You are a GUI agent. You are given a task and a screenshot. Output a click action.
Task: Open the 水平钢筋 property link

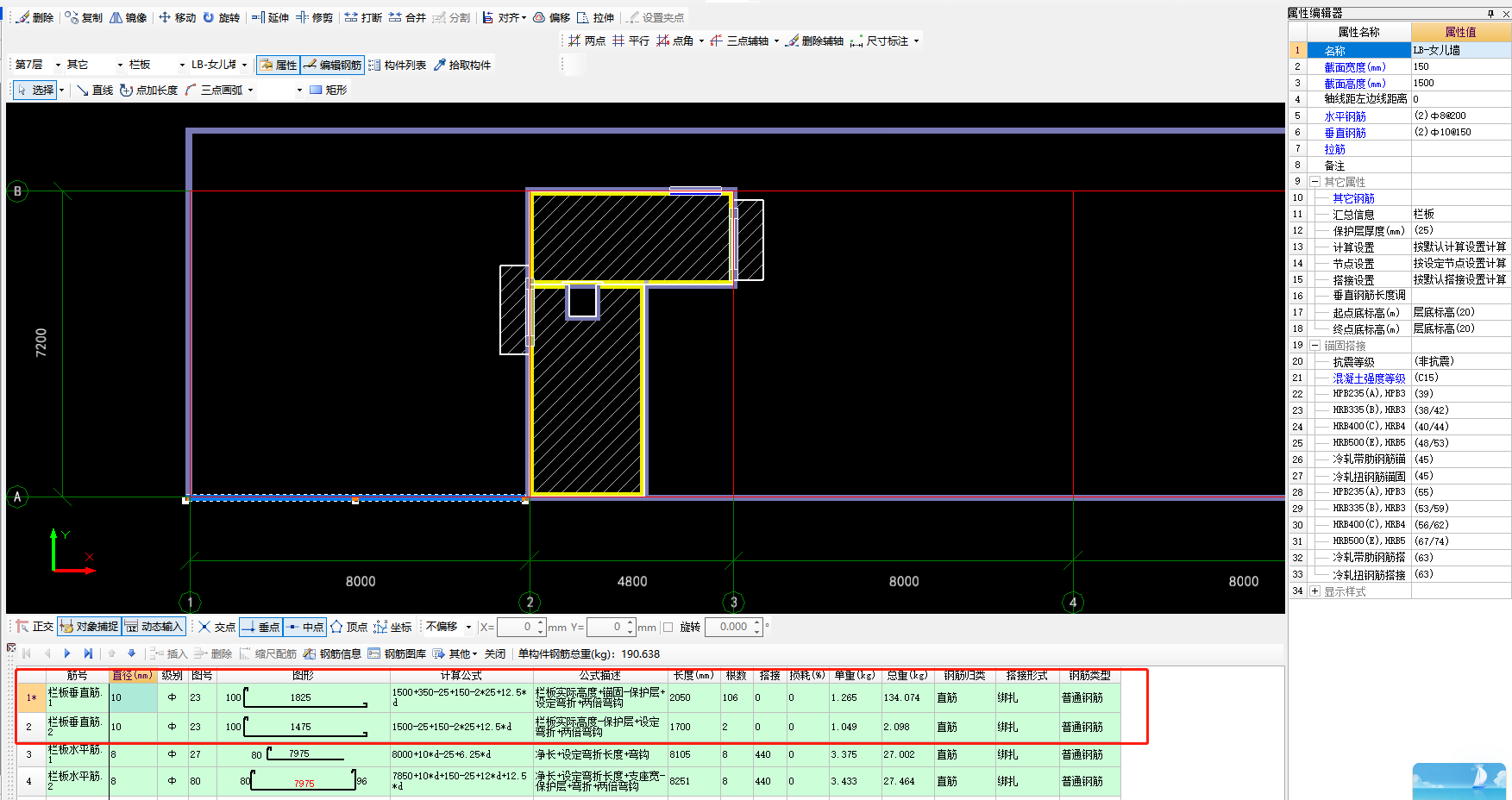1345,116
